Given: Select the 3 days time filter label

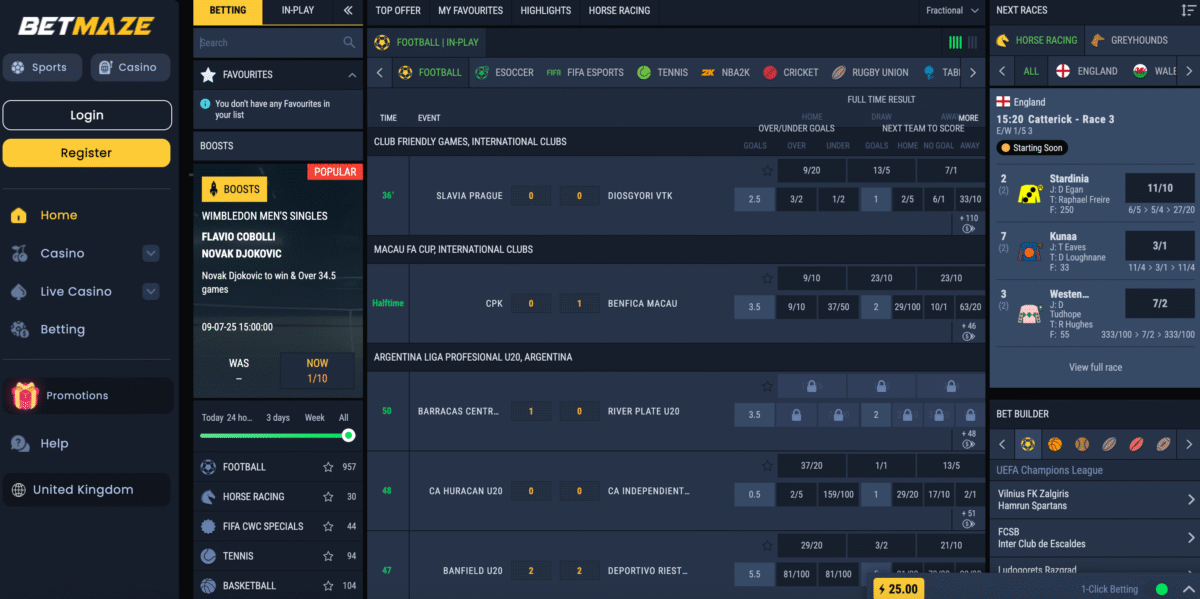Looking at the screenshot, I should point(278,418).
